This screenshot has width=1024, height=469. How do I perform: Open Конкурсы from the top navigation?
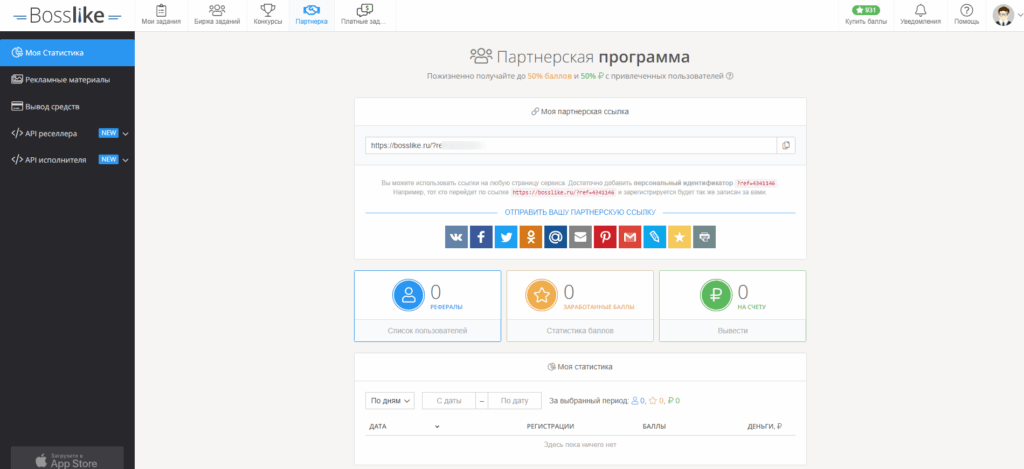(268, 15)
